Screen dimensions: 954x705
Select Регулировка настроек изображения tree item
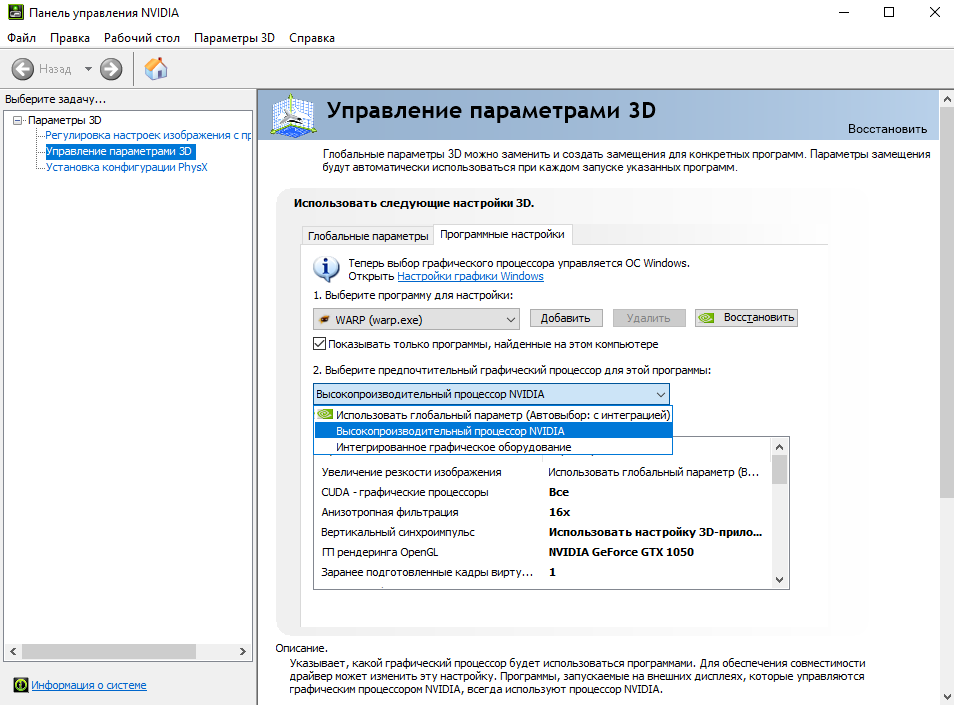pos(148,135)
